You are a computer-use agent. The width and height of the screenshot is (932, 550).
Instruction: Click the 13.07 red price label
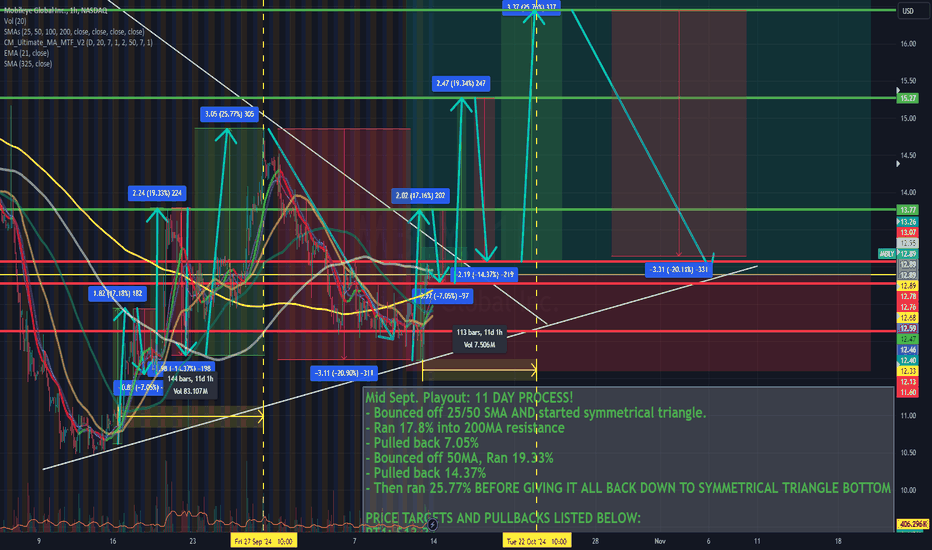[x=908, y=232]
